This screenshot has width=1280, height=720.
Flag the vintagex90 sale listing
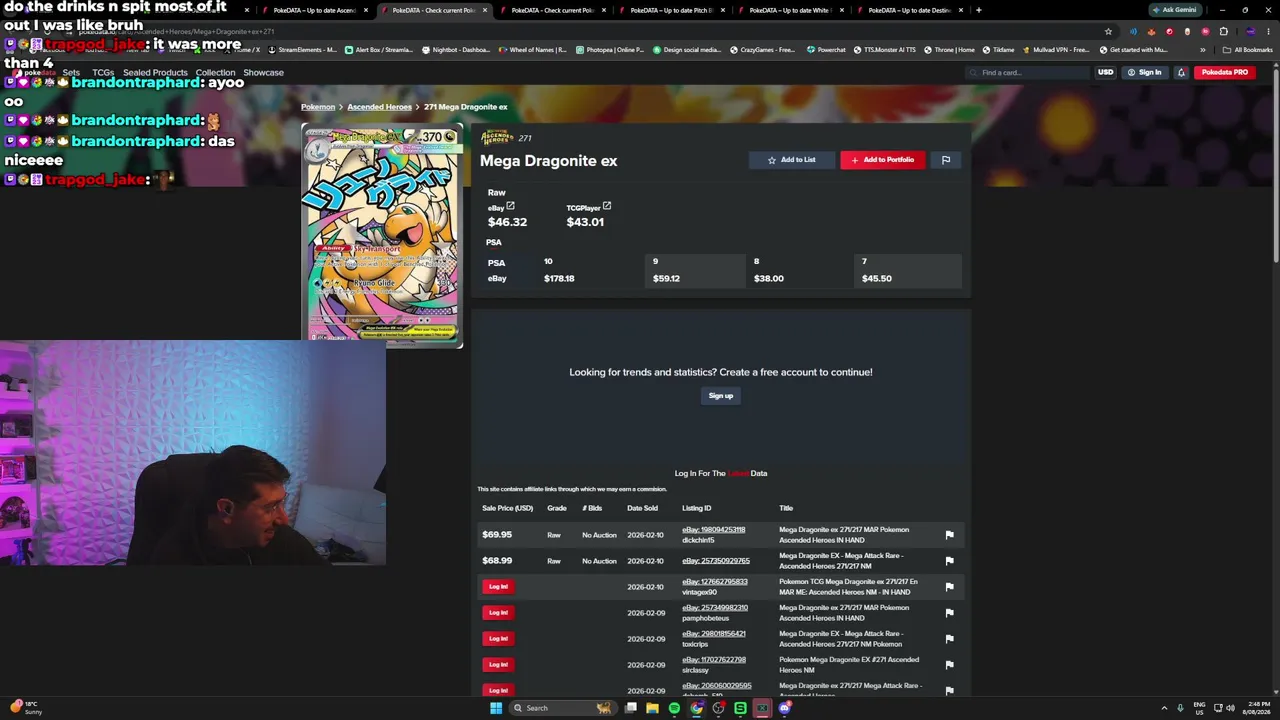coord(949,587)
